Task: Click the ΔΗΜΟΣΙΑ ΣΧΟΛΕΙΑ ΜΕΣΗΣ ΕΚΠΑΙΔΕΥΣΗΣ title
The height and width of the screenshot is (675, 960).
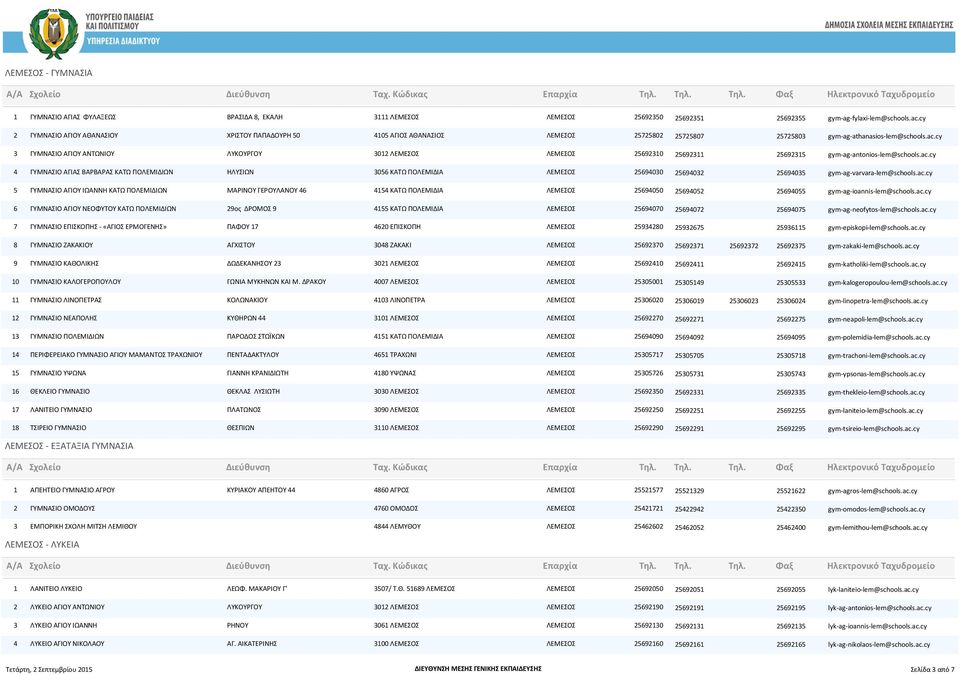Action: click(x=889, y=25)
